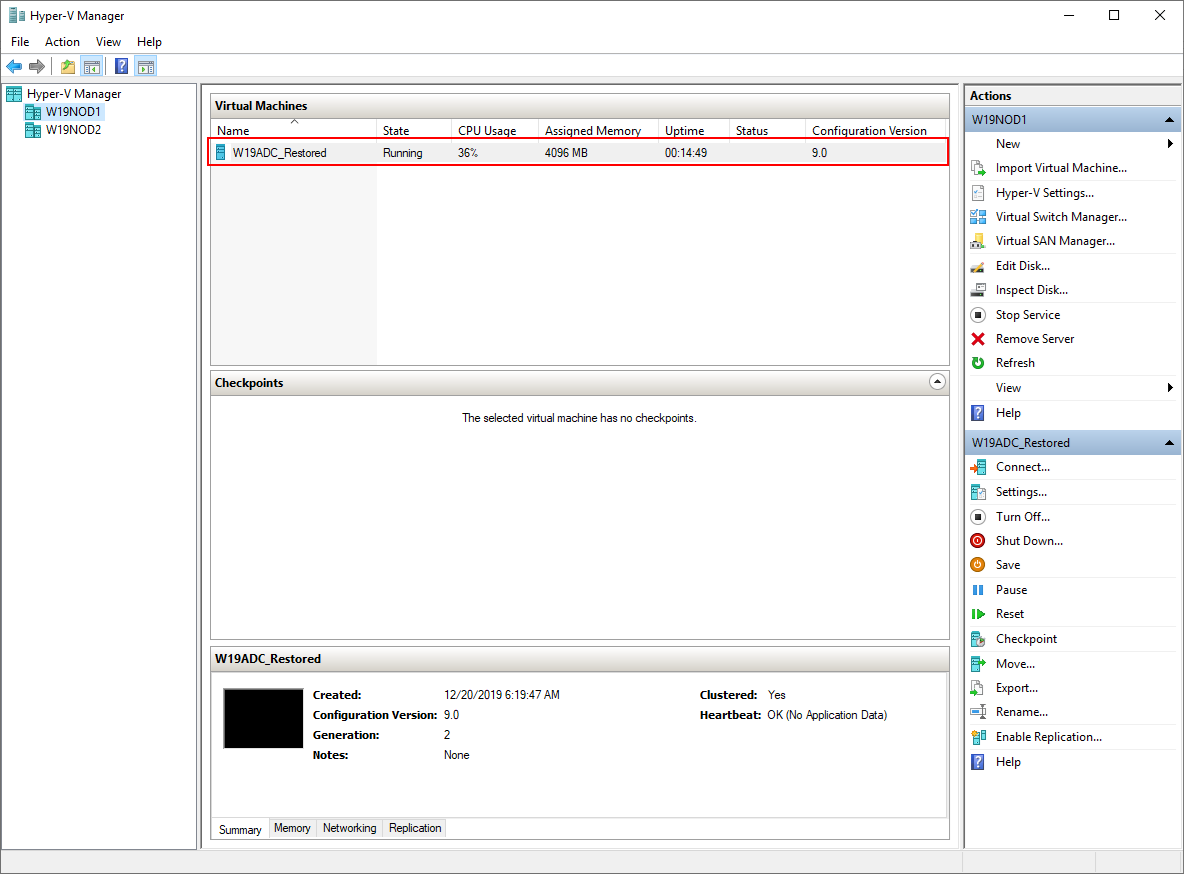Switch to the Summary tab
The height and width of the screenshot is (874, 1184).
tap(240, 829)
